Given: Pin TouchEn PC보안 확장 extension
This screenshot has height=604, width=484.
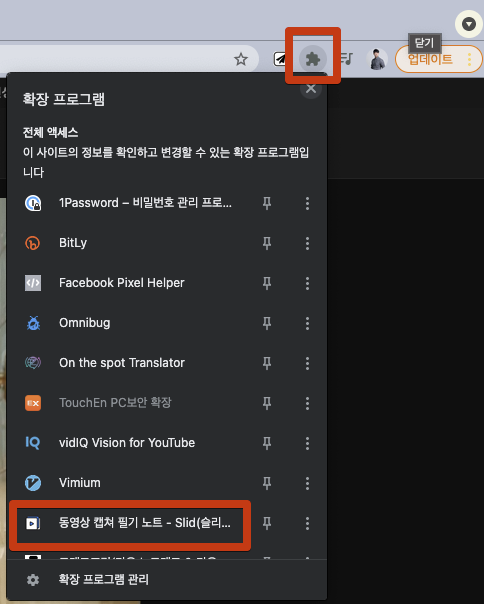Looking at the screenshot, I should [x=267, y=403].
